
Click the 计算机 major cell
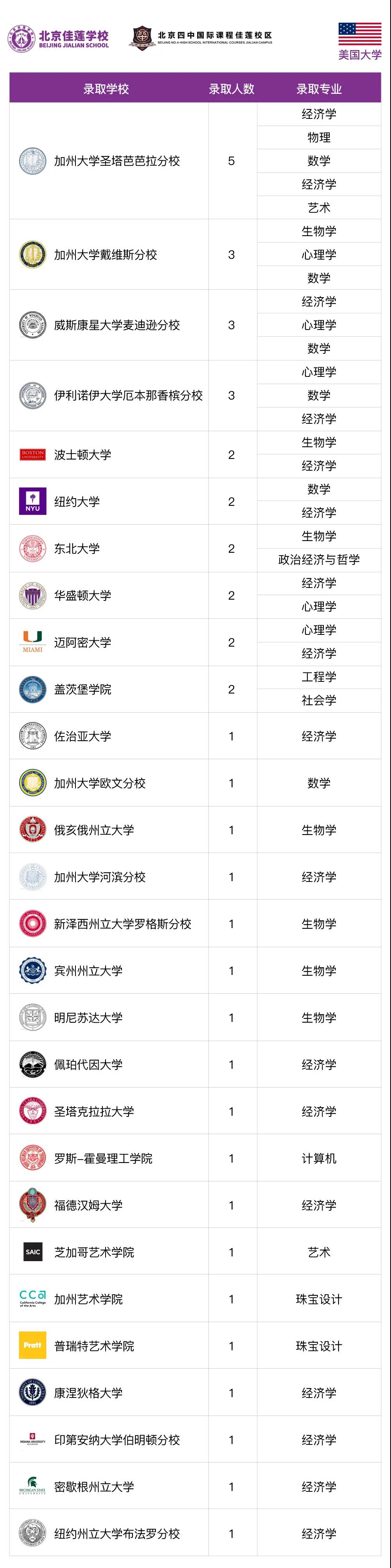(319, 1158)
